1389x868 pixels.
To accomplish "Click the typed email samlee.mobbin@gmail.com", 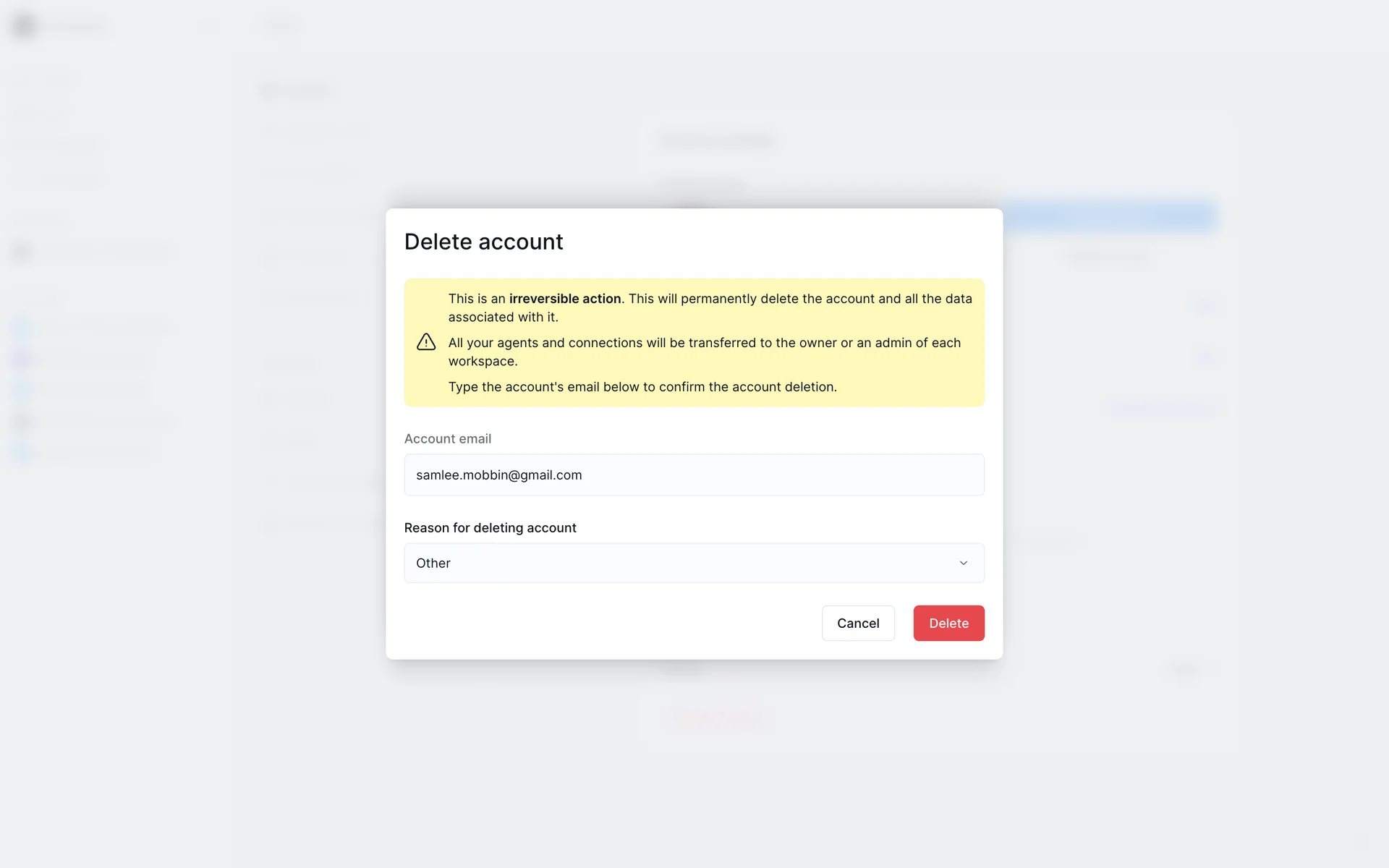I will click(x=498, y=475).
